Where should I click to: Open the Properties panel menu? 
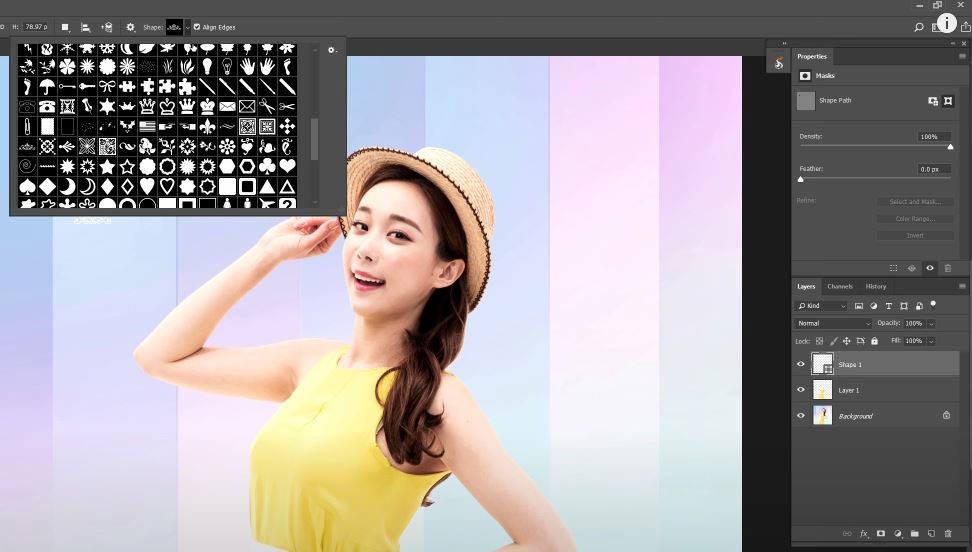[962, 56]
